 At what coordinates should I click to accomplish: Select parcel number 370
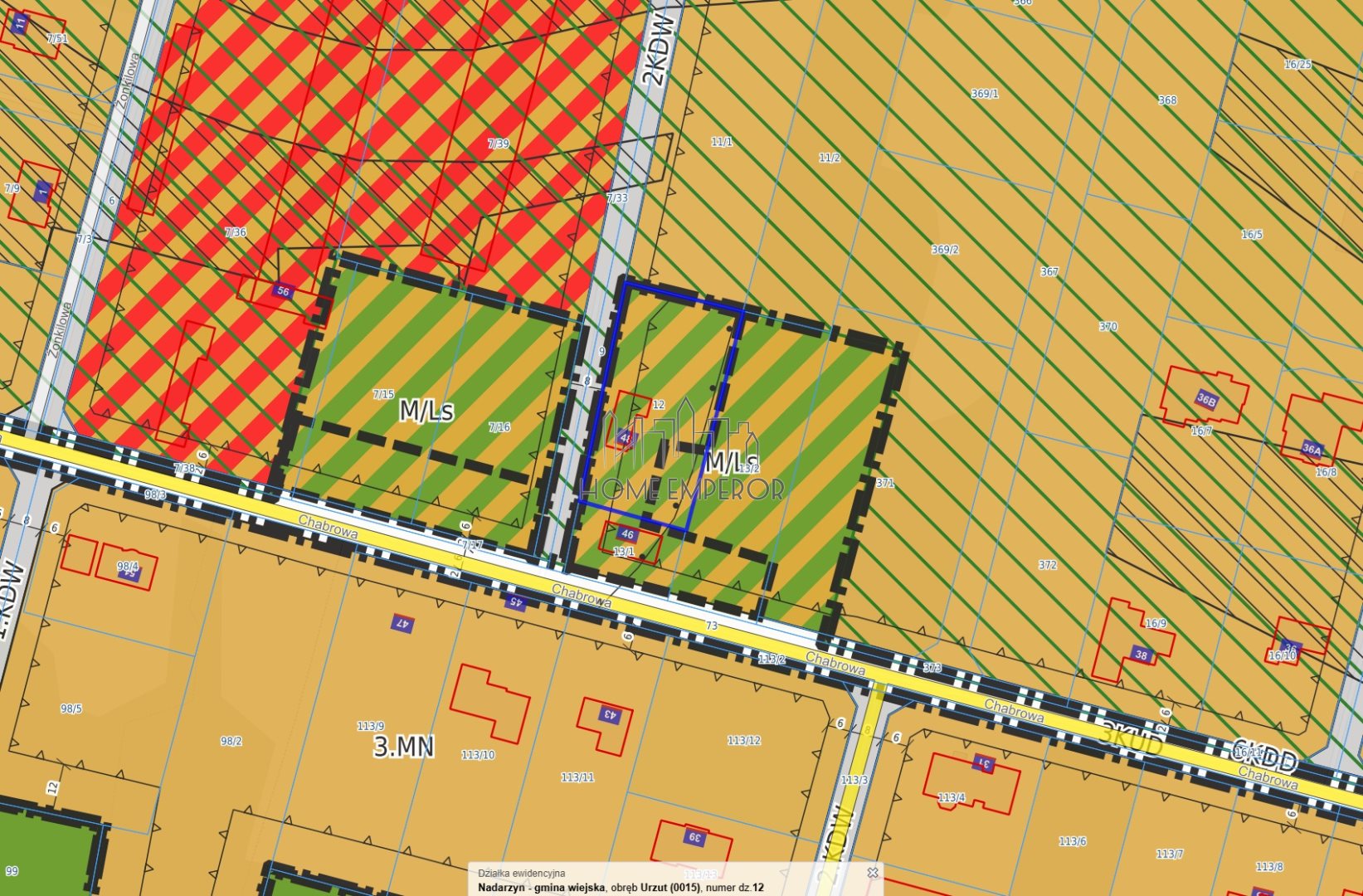pos(1108,326)
